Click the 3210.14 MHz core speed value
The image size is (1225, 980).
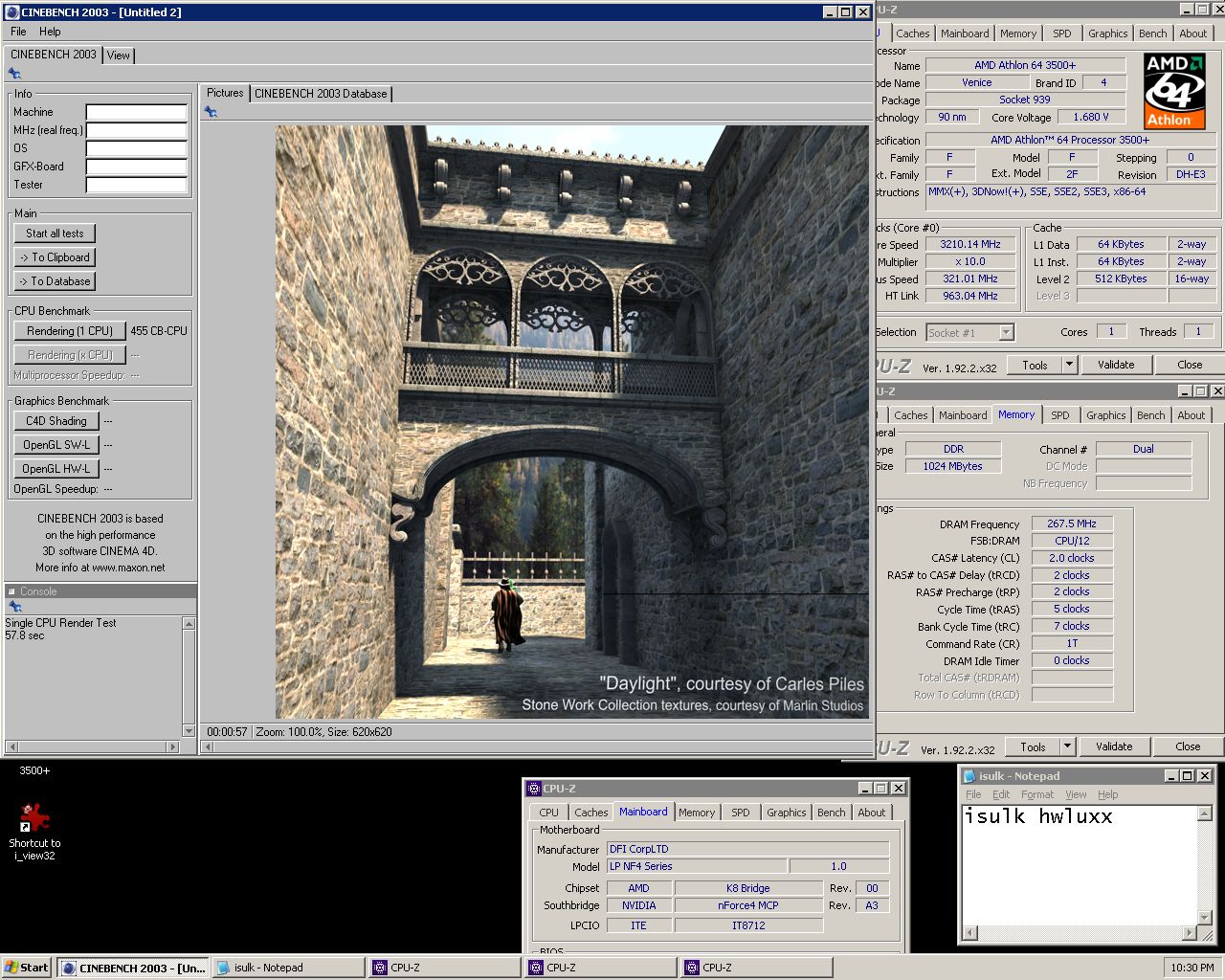coord(969,244)
